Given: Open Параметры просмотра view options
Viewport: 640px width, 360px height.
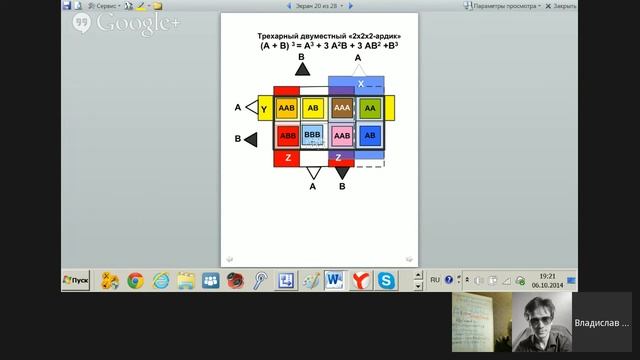Looking at the screenshot, I should pyautogui.click(x=502, y=6).
